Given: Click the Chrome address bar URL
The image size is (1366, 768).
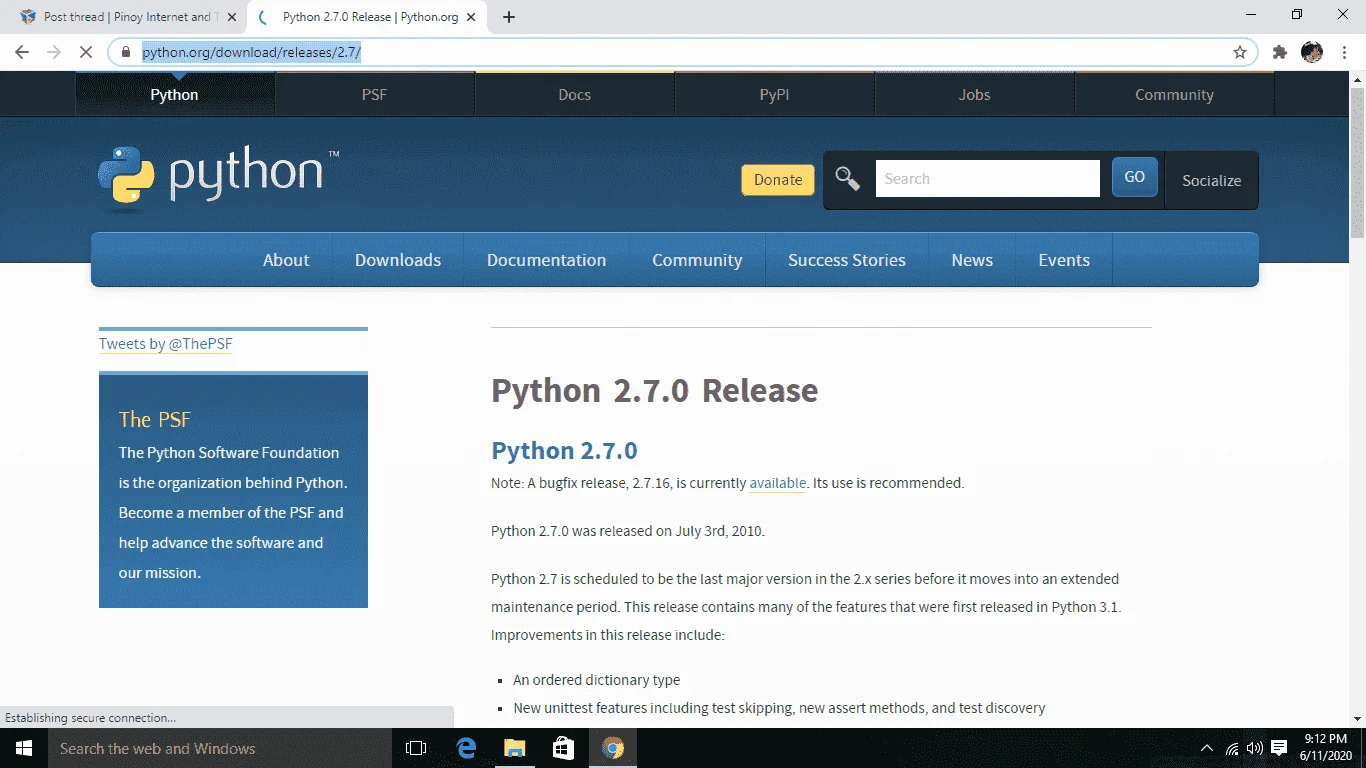Looking at the screenshot, I should point(251,52).
